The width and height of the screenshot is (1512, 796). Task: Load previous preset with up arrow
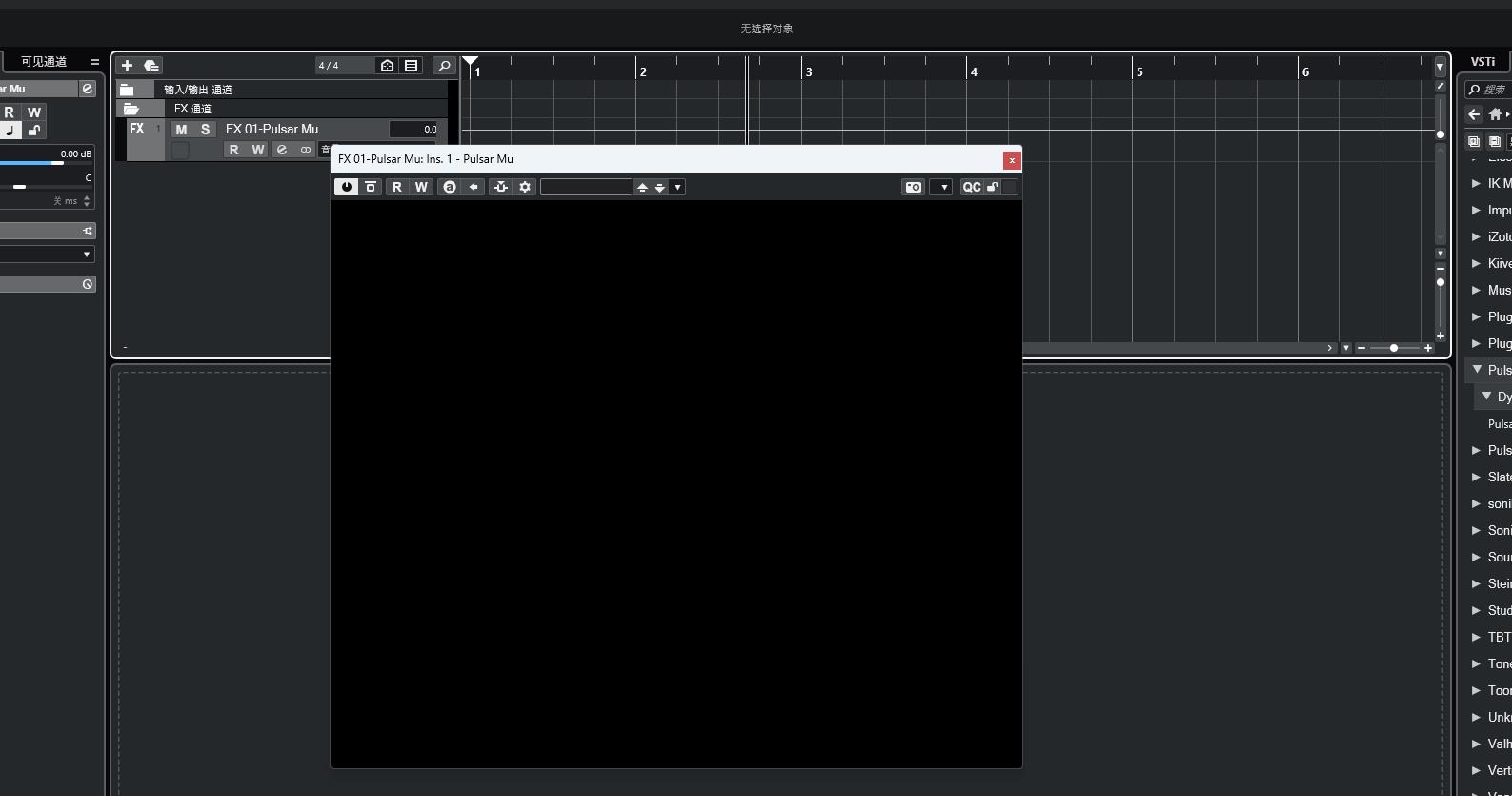coord(642,187)
